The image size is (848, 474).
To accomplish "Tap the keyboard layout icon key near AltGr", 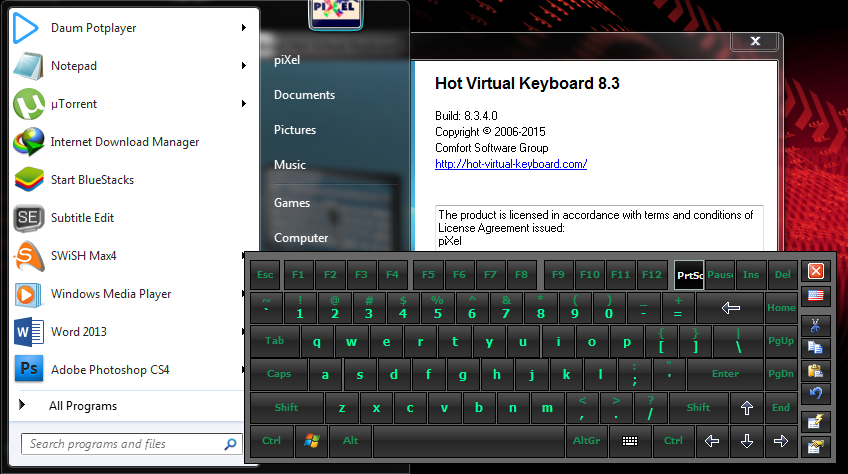I will (630, 441).
